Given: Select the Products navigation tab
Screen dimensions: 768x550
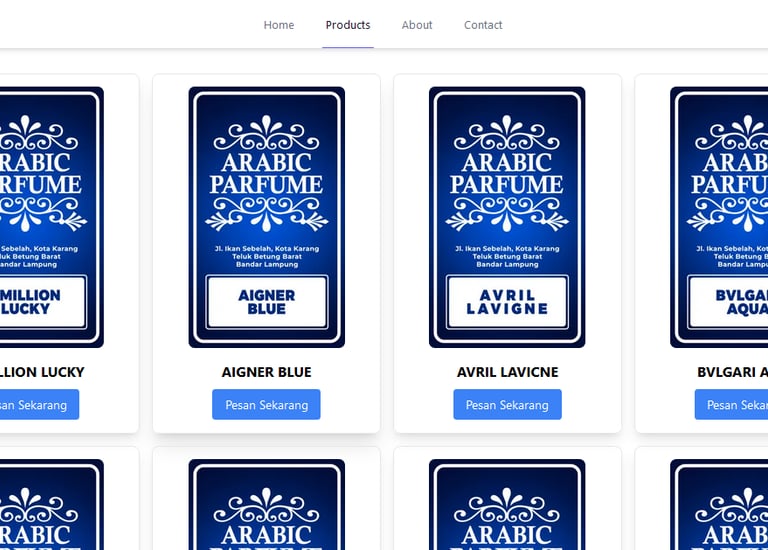Looking at the screenshot, I should tap(348, 25).
